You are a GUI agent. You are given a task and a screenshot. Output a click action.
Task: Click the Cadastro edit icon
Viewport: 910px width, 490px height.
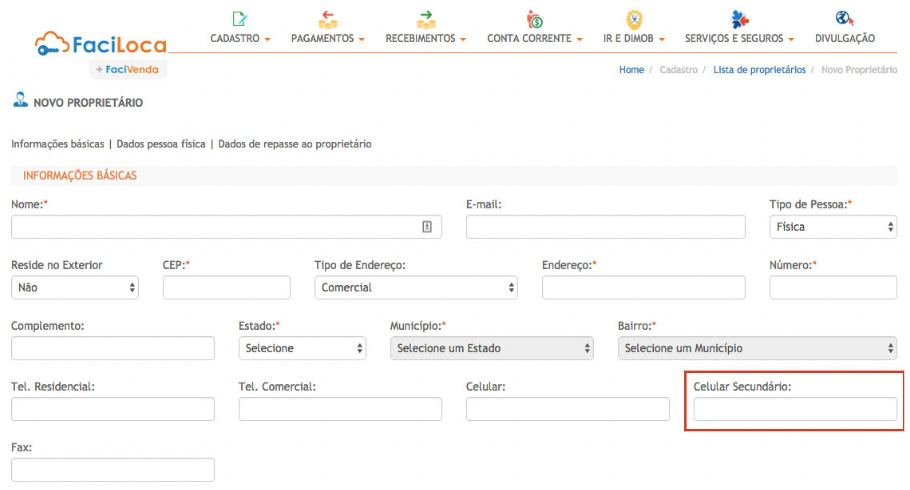239,18
